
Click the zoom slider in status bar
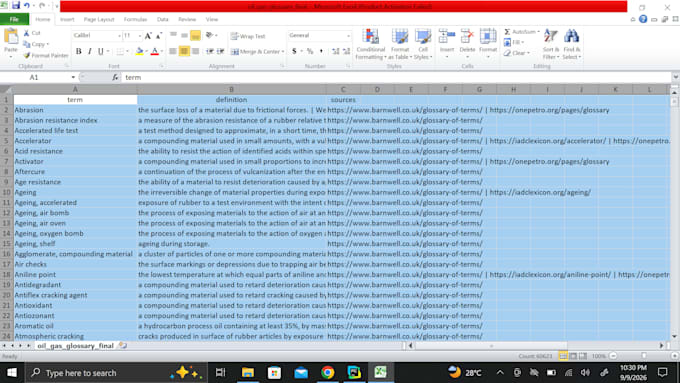644,356
